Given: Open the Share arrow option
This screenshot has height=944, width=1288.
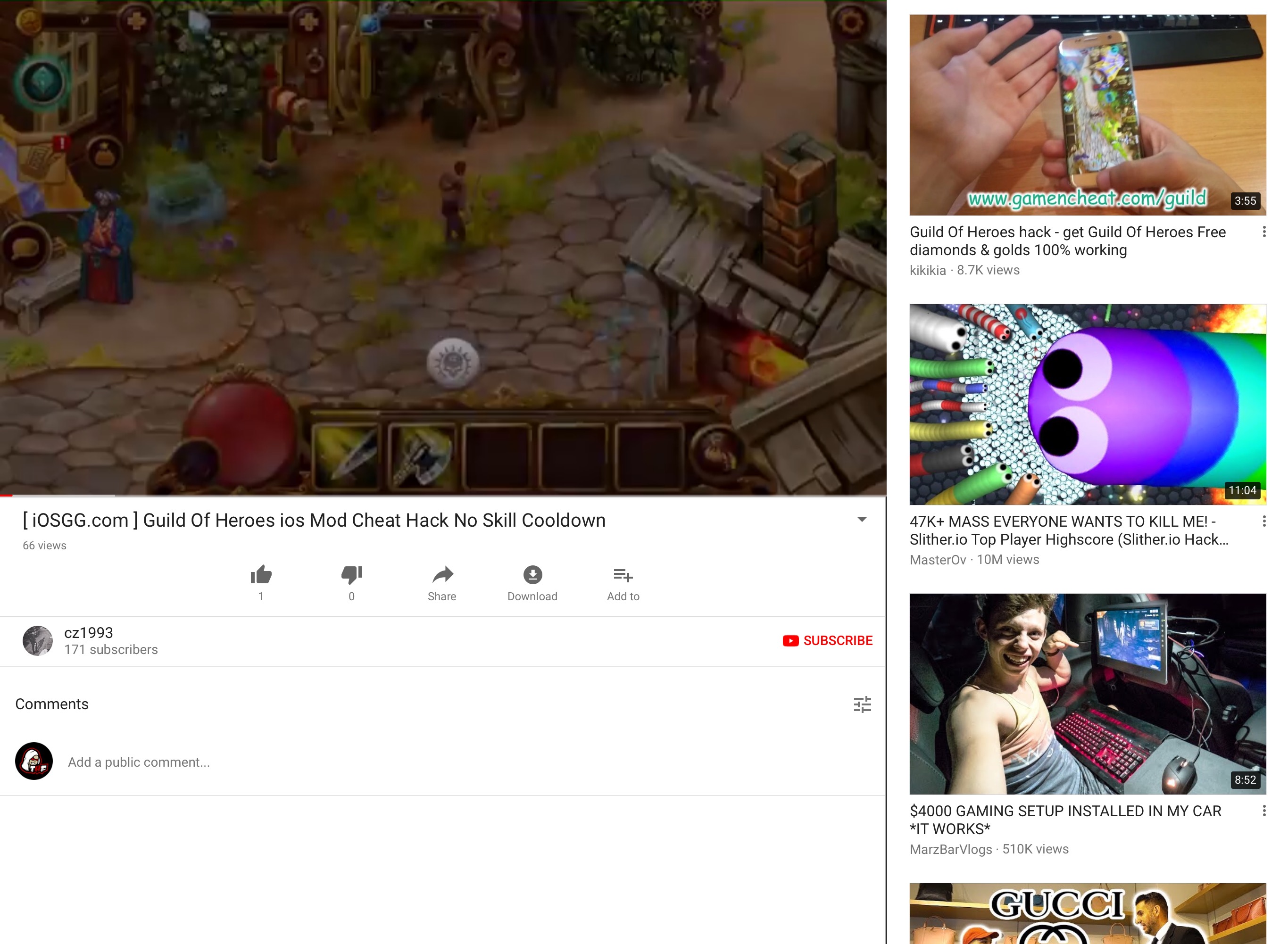Looking at the screenshot, I should (x=442, y=574).
